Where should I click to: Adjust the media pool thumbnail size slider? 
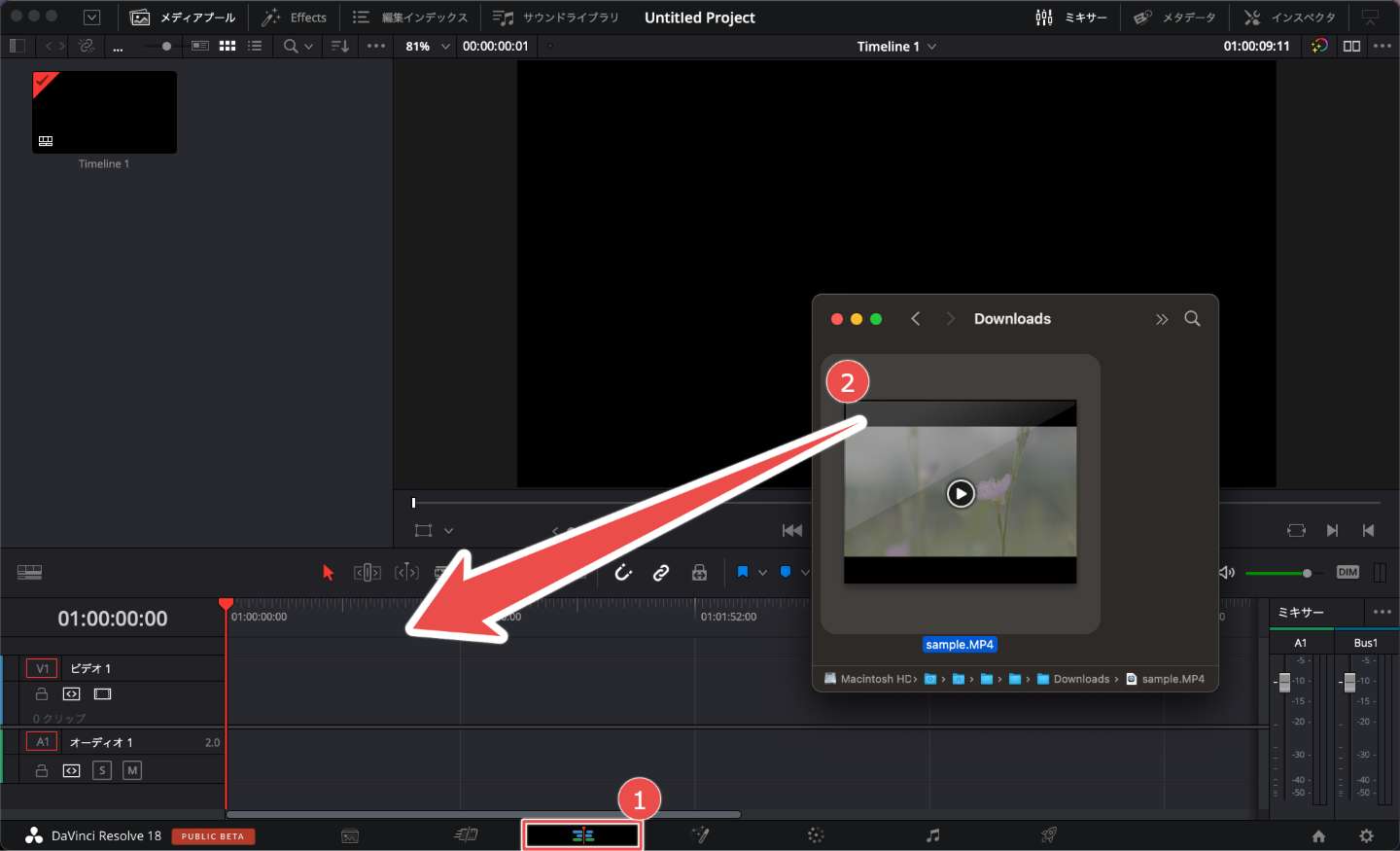click(x=166, y=46)
